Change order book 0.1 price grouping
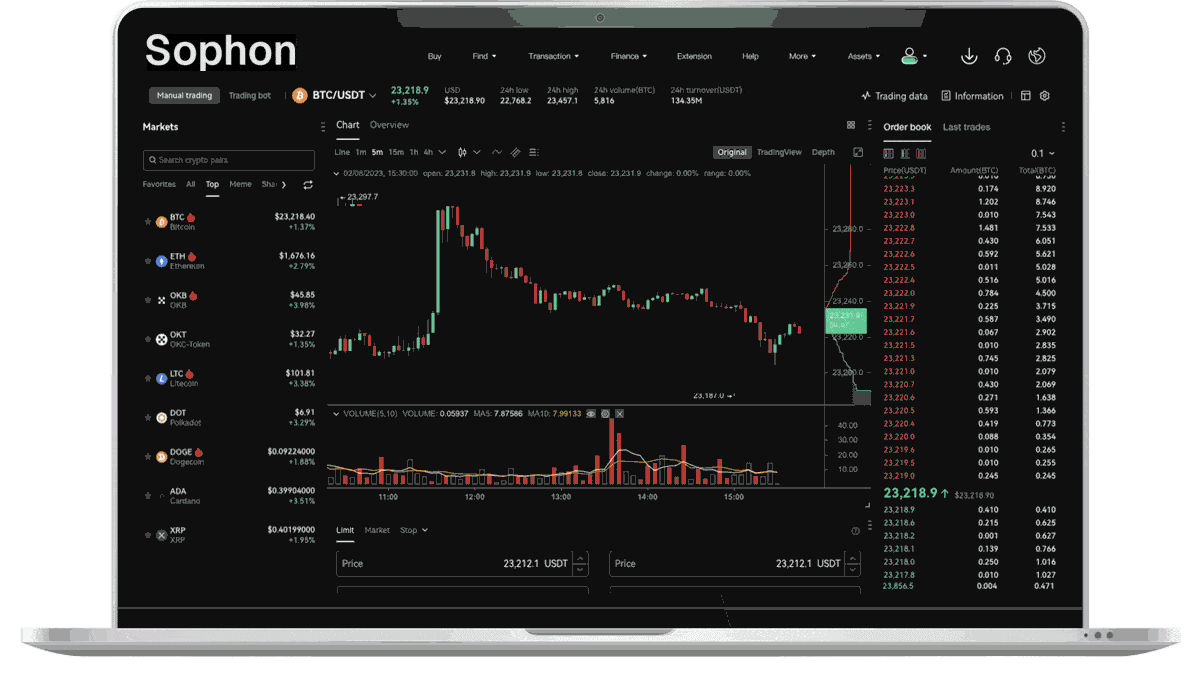 1043,153
